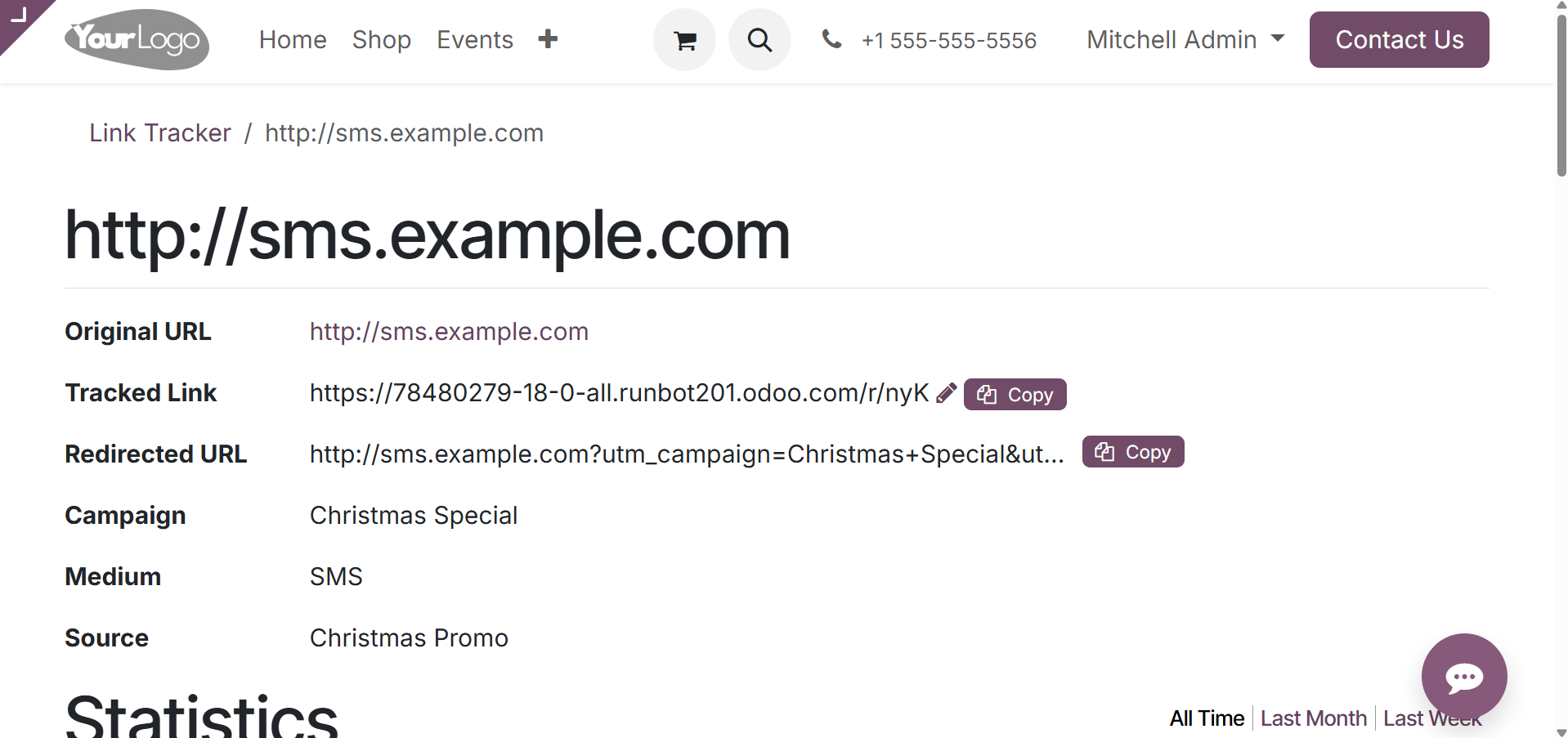Copy the tracked link
Image resolution: width=1568 pixels, height=738 pixels.
pyautogui.click(x=1015, y=395)
